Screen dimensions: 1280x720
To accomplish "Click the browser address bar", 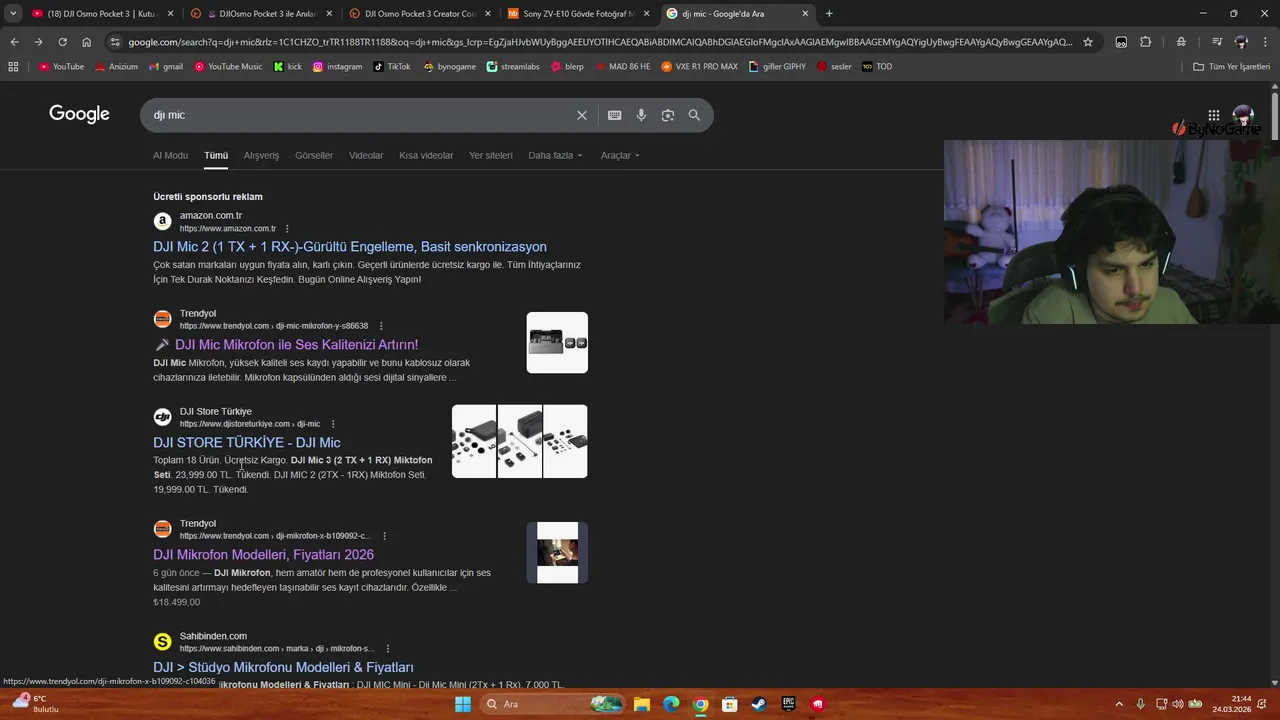I will pyautogui.click(x=600, y=42).
